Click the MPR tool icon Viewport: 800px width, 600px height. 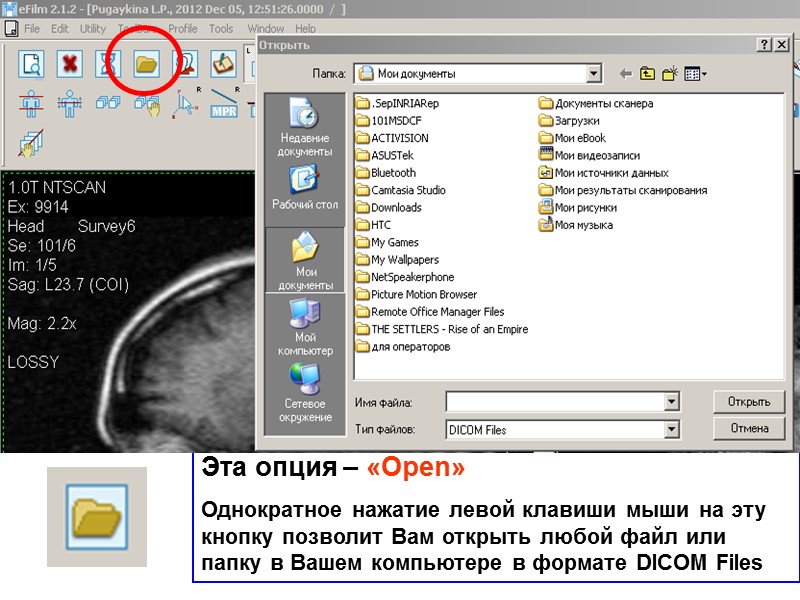tap(224, 104)
